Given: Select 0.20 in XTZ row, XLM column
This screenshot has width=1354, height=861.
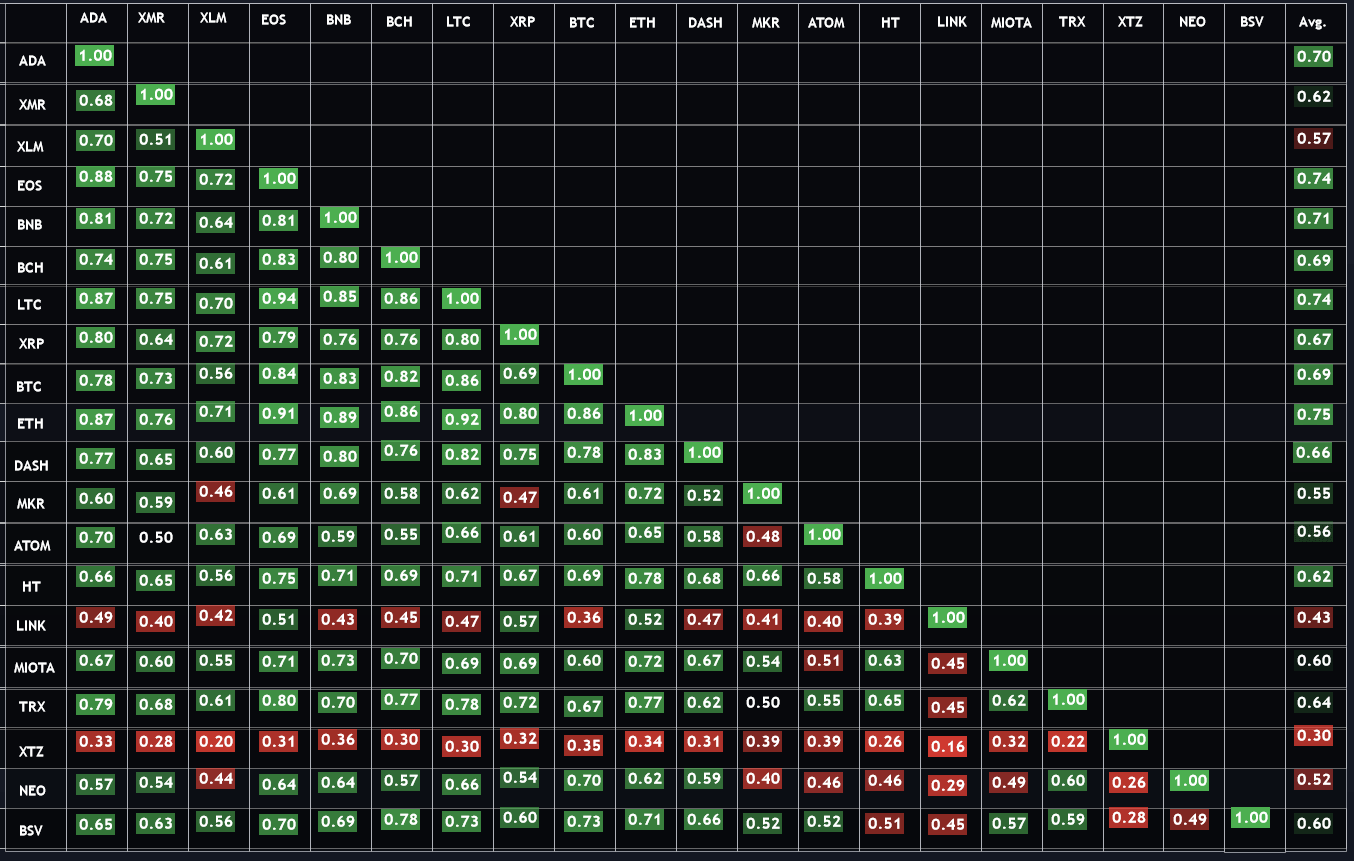Looking at the screenshot, I should point(217,741).
